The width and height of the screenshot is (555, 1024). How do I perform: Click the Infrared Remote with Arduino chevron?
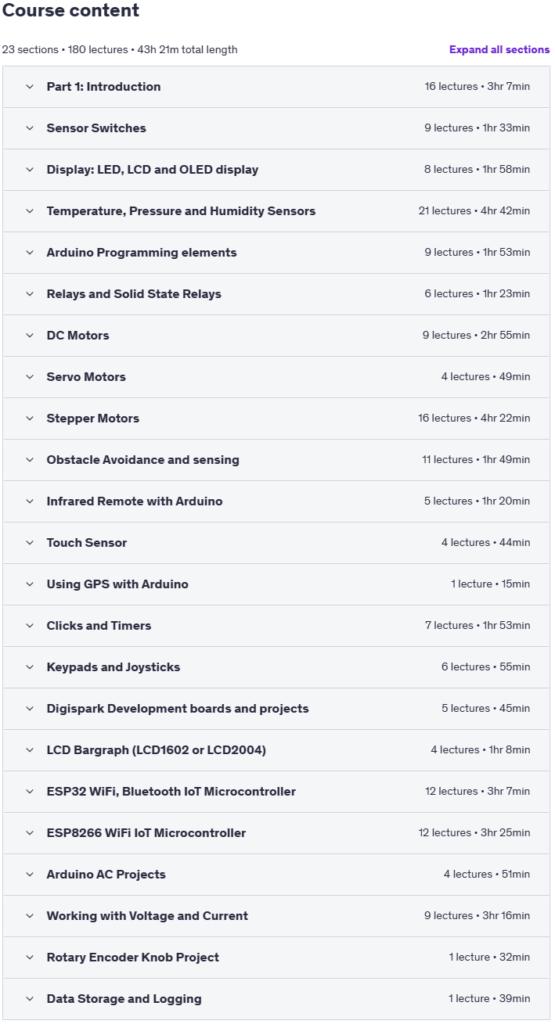tap(29, 502)
